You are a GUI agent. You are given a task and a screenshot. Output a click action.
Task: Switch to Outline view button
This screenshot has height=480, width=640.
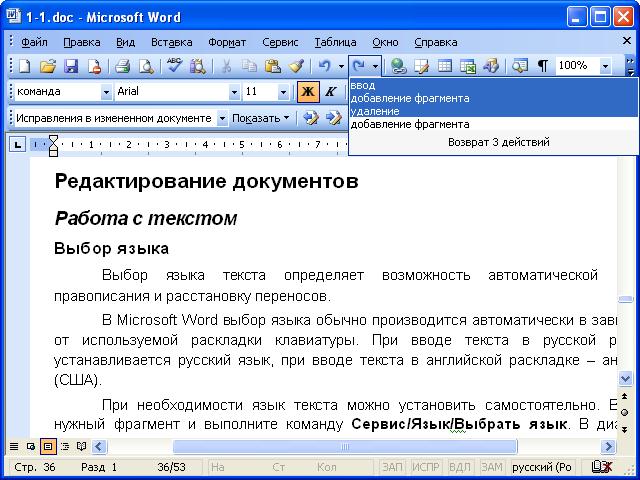click(65, 446)
